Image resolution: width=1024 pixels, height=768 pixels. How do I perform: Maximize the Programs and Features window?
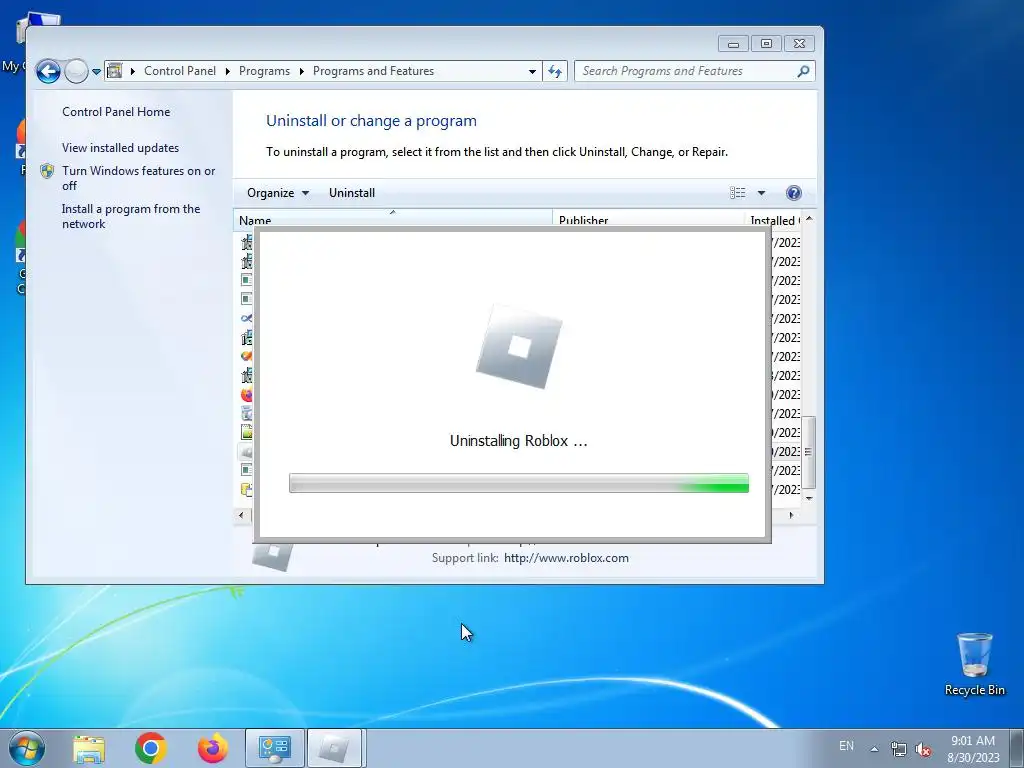coord(766,44)
